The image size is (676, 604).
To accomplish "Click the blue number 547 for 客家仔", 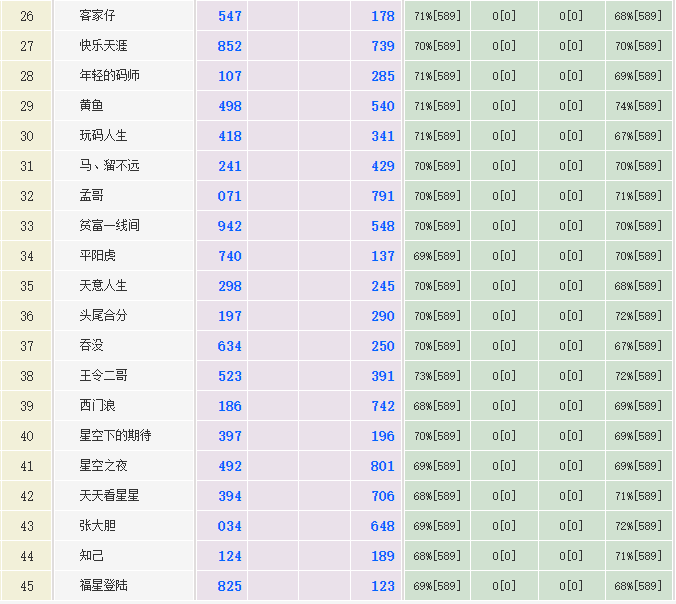I will [230, 16].
